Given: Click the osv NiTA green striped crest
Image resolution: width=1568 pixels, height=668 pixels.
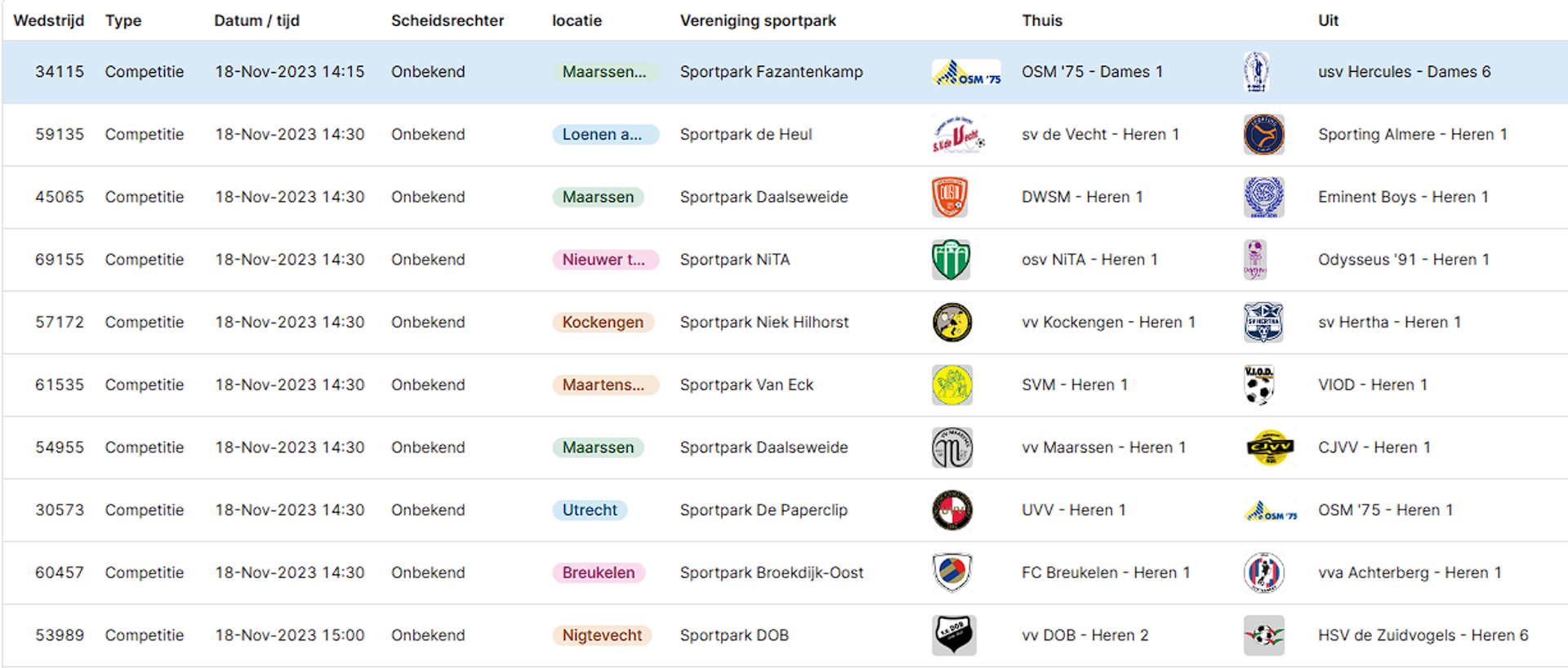Looking at the screenshot, I should click(x=951, y=260).
